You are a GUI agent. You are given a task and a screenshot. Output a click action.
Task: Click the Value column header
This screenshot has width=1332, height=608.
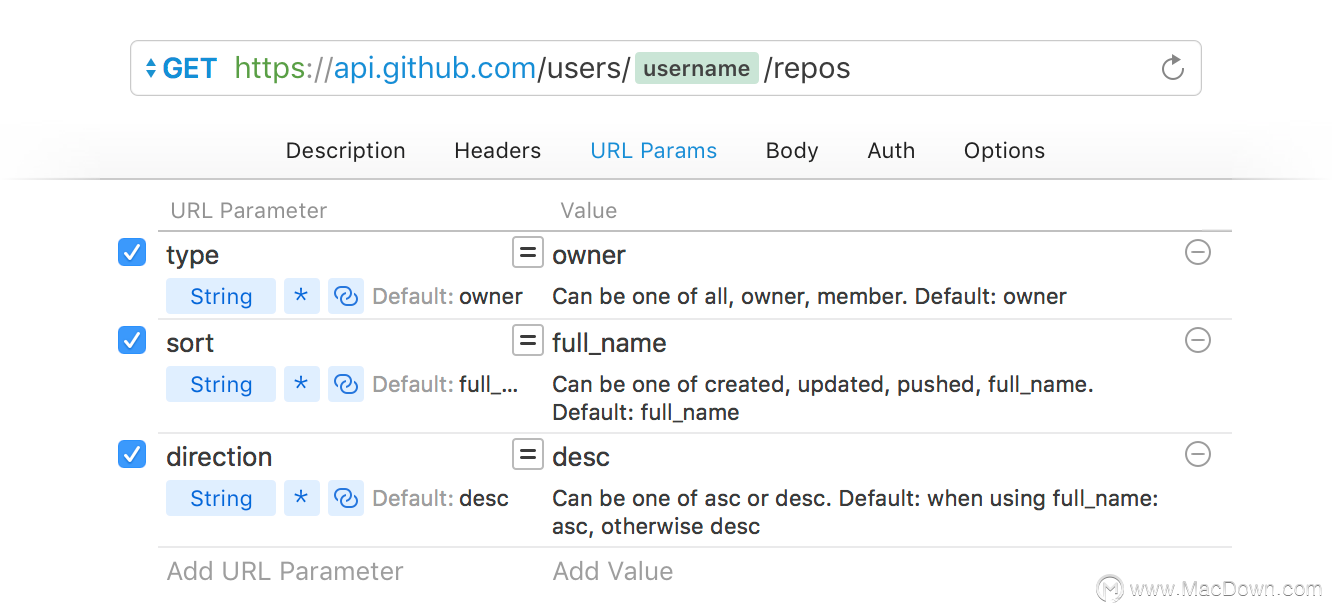[x=588, y=211]
